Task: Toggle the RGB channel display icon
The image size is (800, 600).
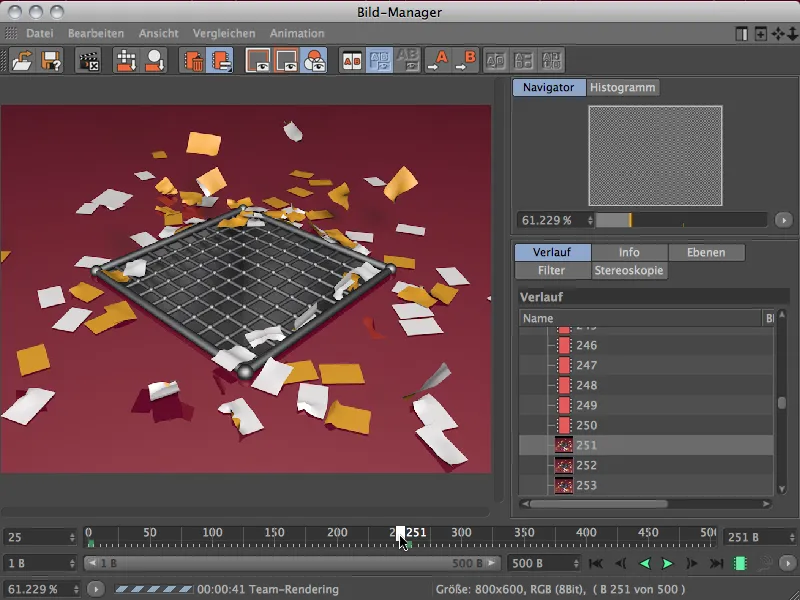Action: (314, 60)
